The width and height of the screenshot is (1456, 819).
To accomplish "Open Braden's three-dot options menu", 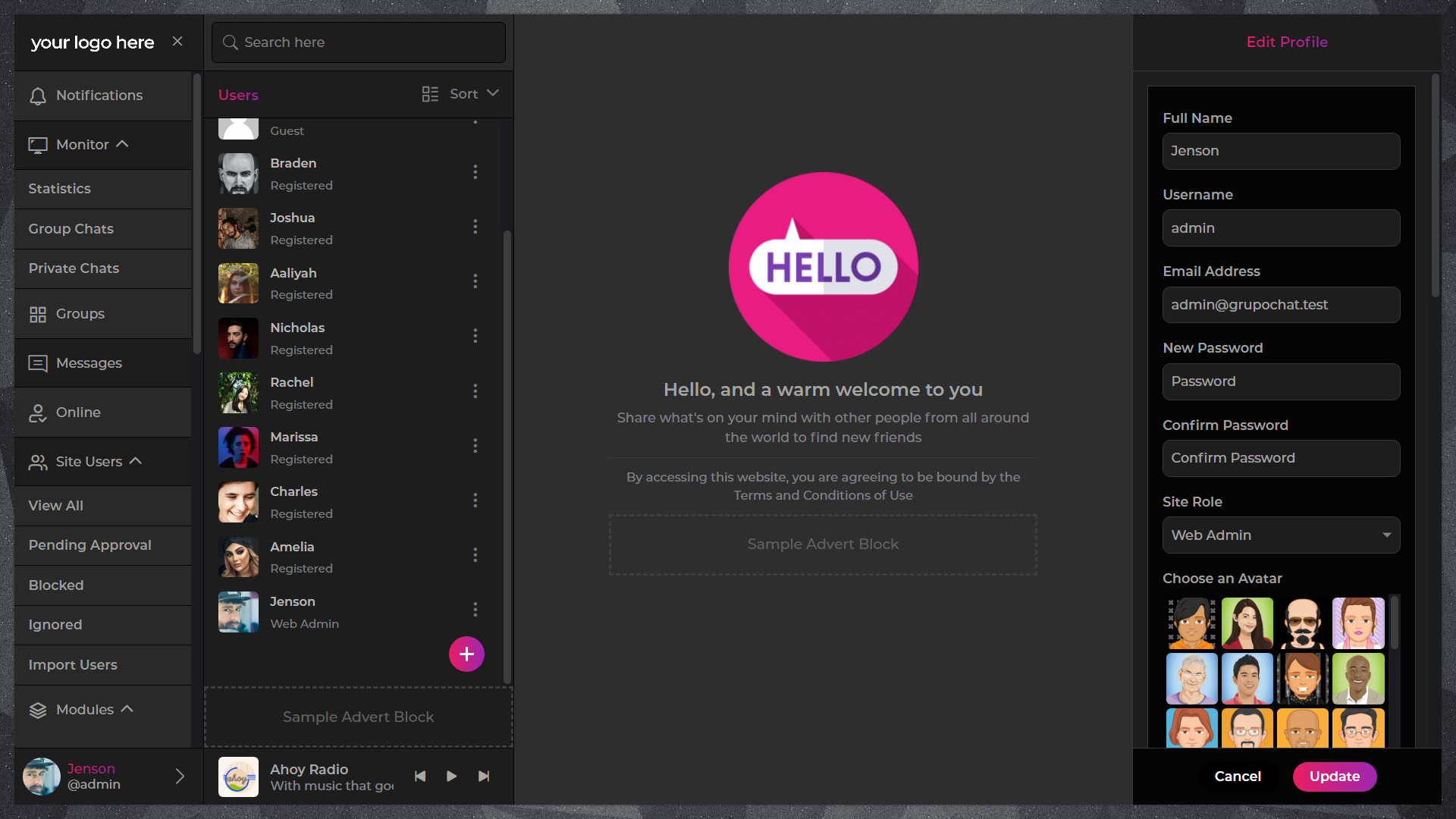I will tap(475, 172).
